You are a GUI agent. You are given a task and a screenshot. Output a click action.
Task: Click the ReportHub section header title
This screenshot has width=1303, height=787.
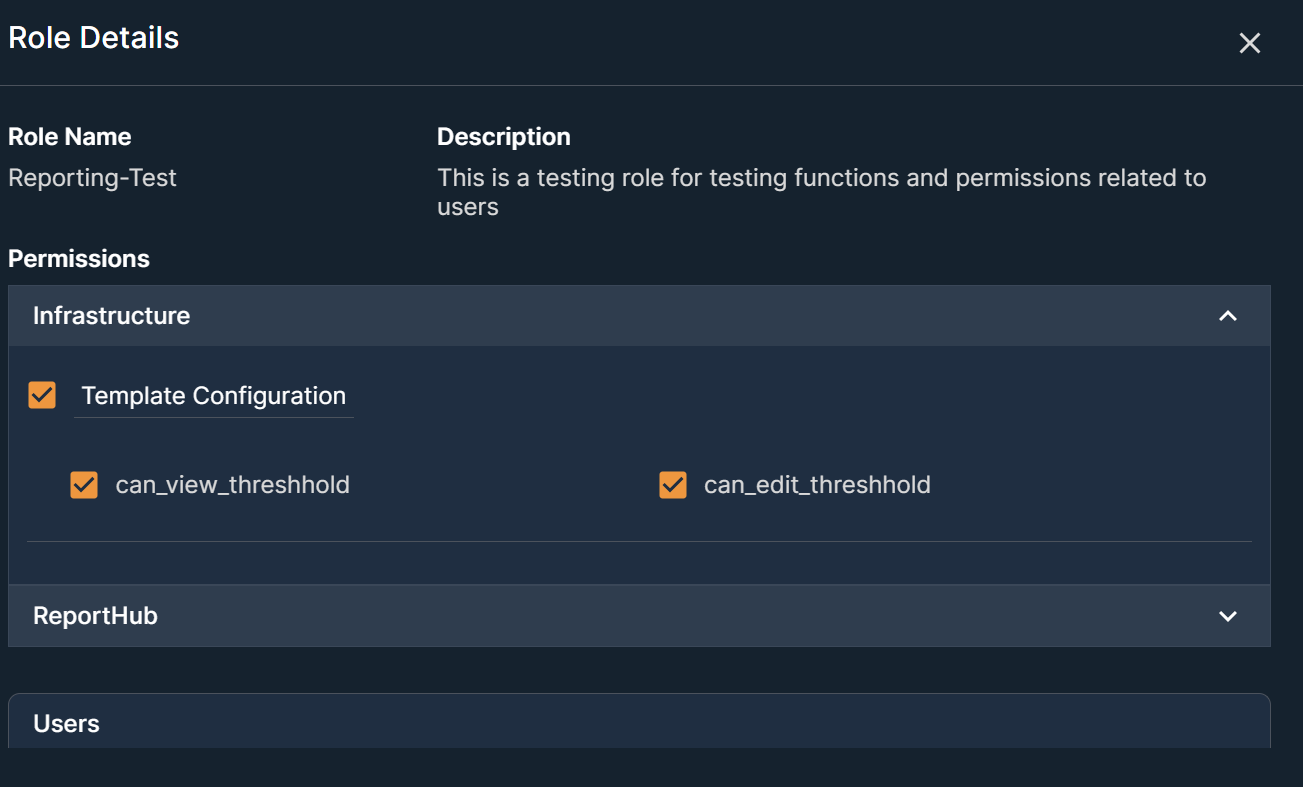tap(95, 616)
